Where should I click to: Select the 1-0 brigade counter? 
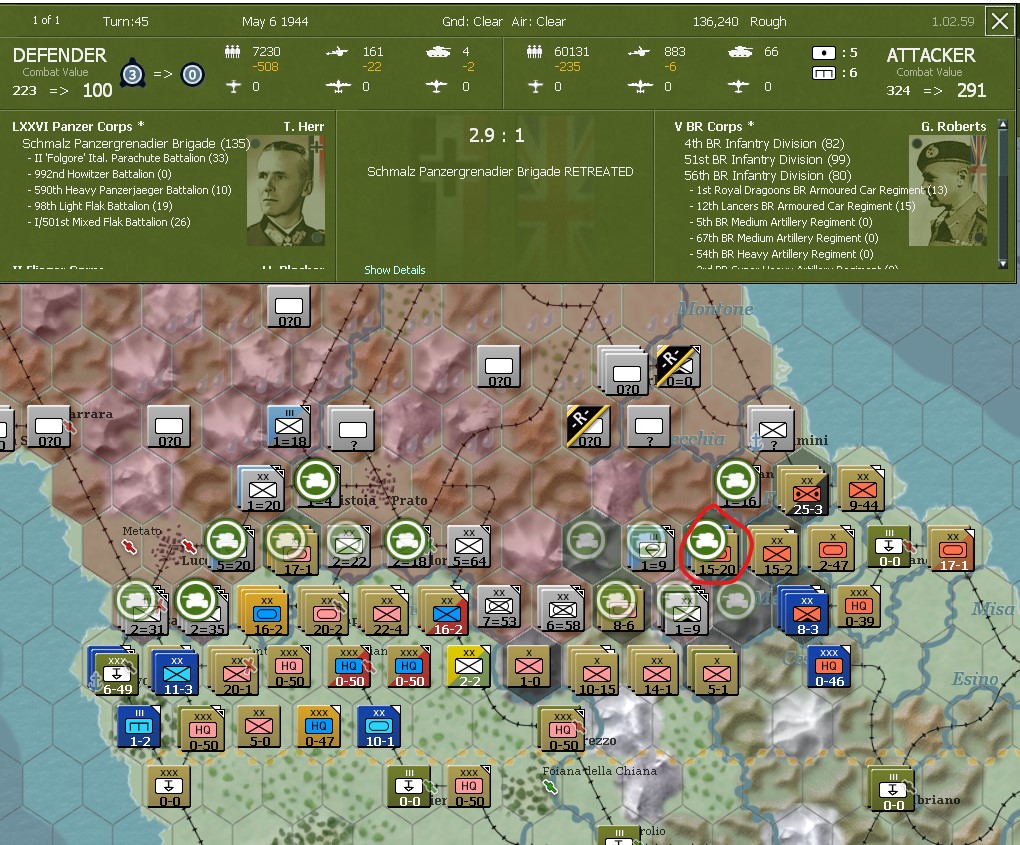[x=528, y=667]
